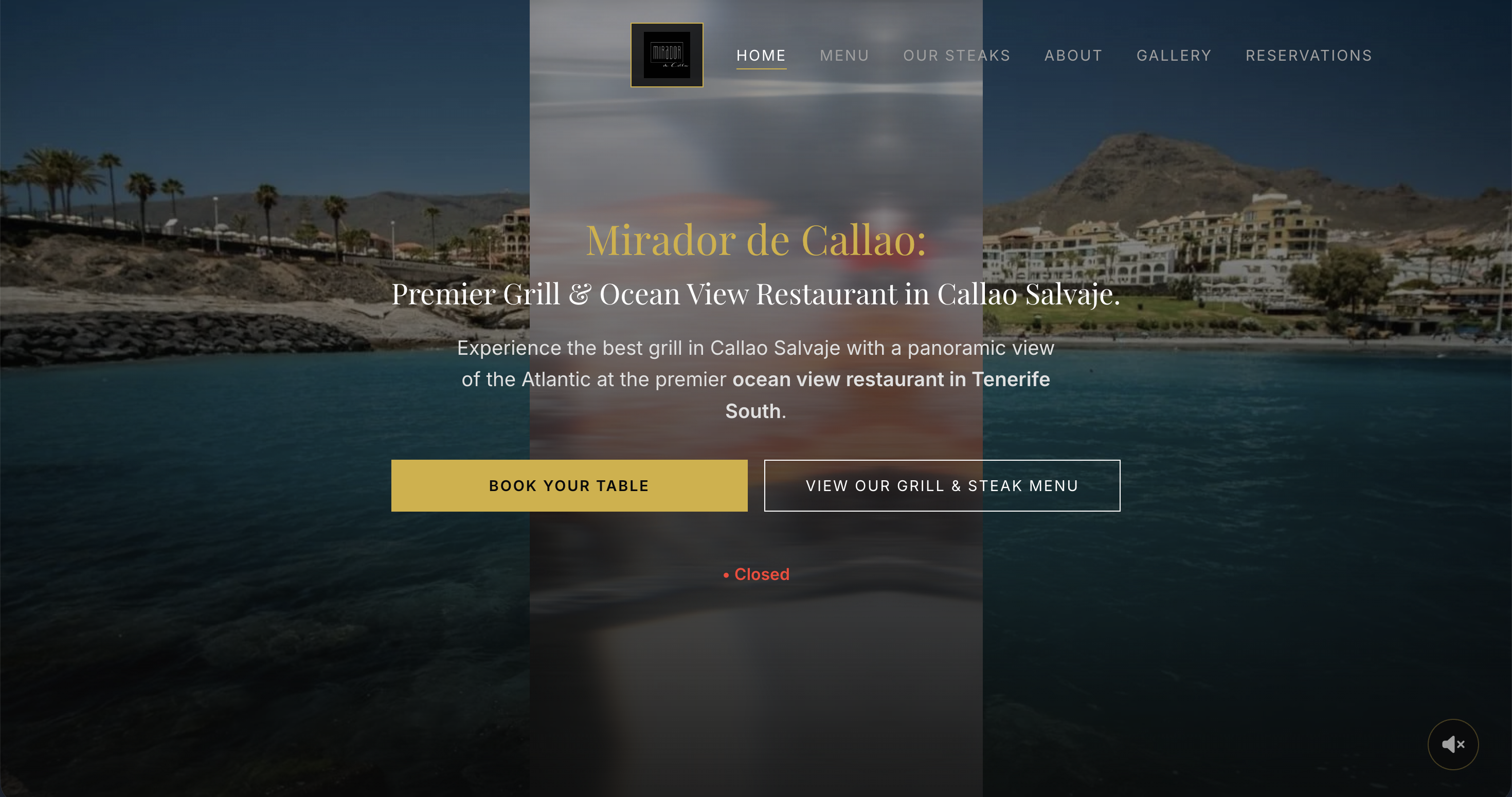The height and width of the screenshot is (797, 1512).
Task: Go to the Home nav item
Action: click(x=761, y=56)
